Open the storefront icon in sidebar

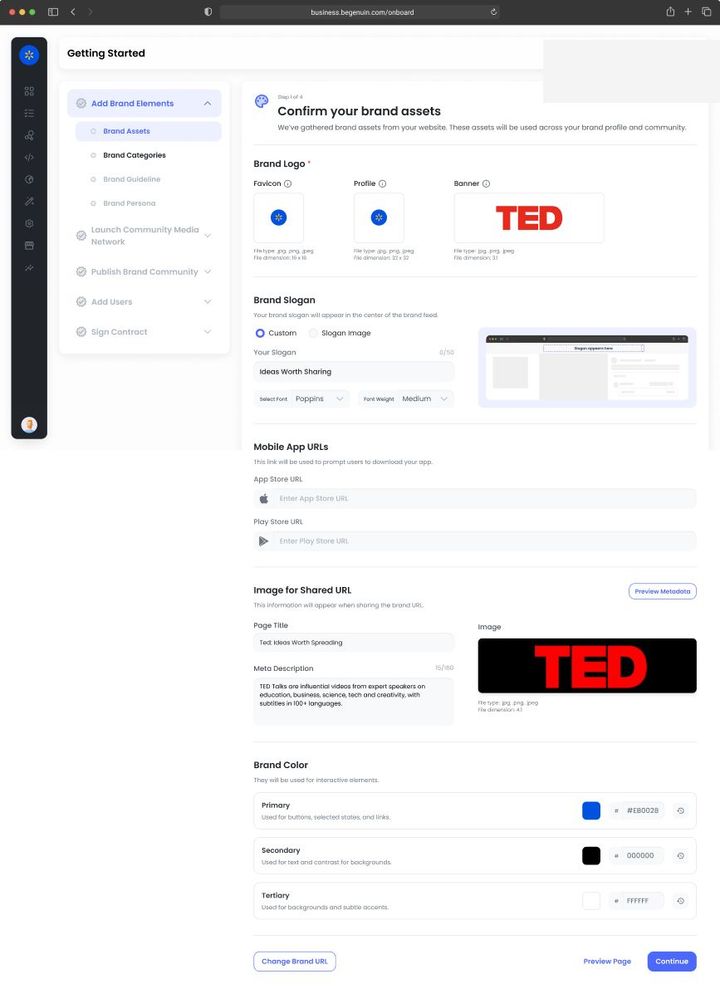(29, 246)
